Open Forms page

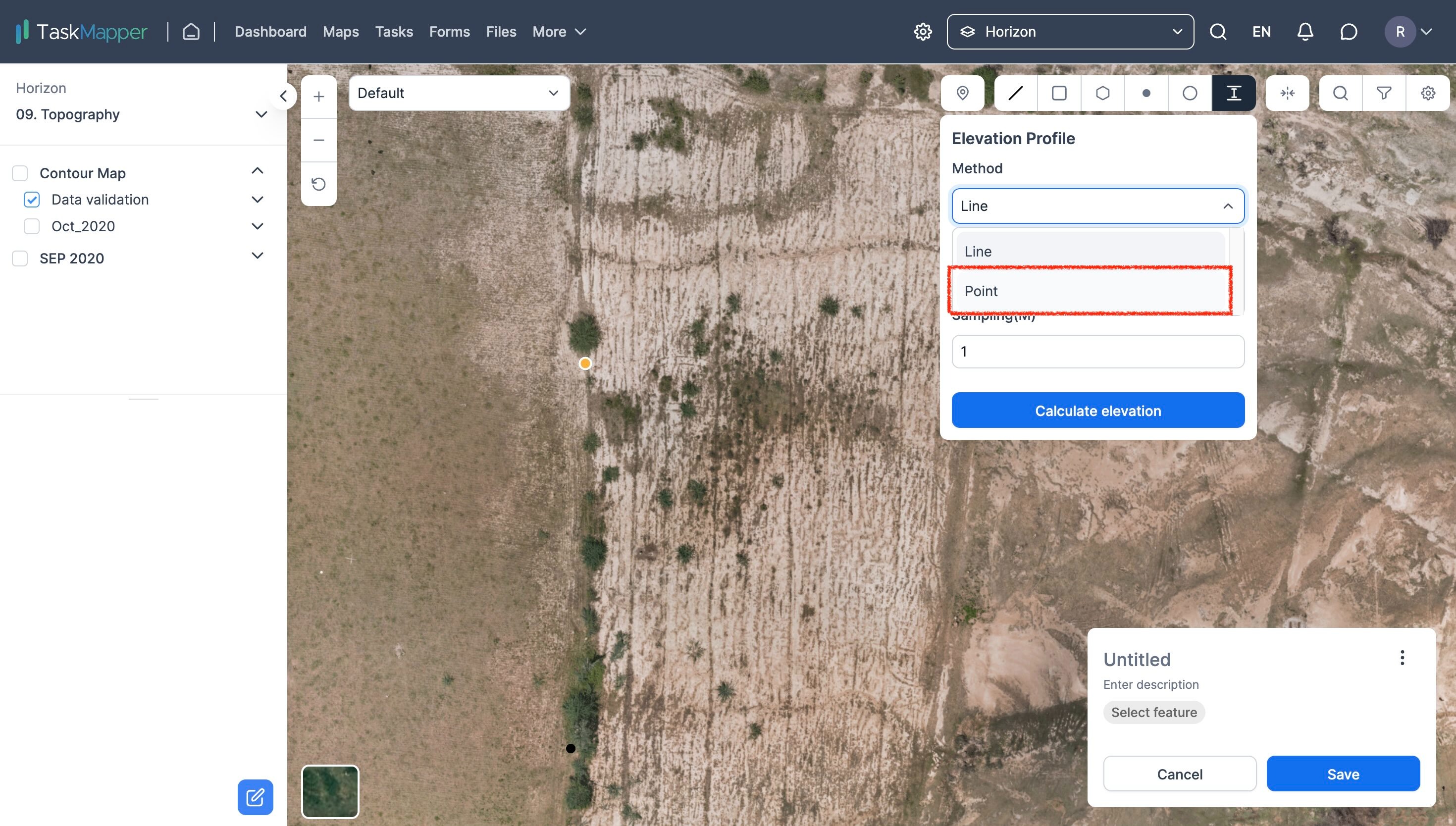(450, 32)
